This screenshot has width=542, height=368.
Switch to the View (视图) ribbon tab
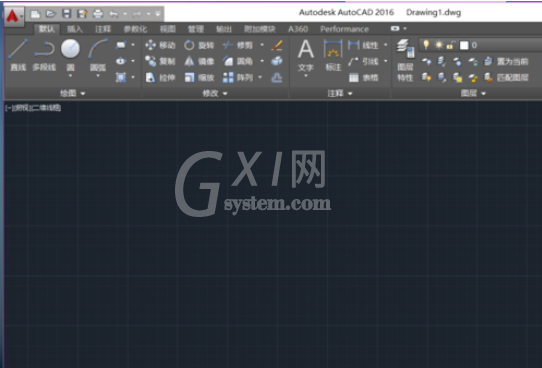point(168,29)
